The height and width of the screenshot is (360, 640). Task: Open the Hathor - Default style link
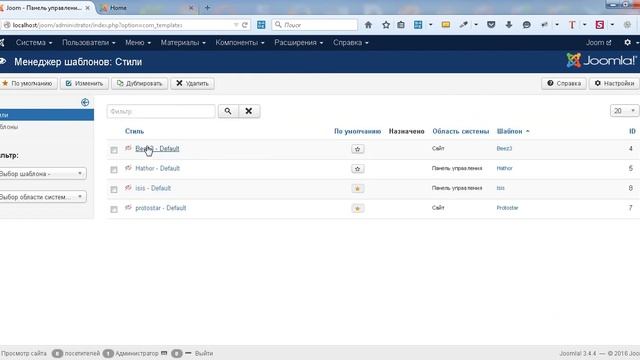point(158,168)
